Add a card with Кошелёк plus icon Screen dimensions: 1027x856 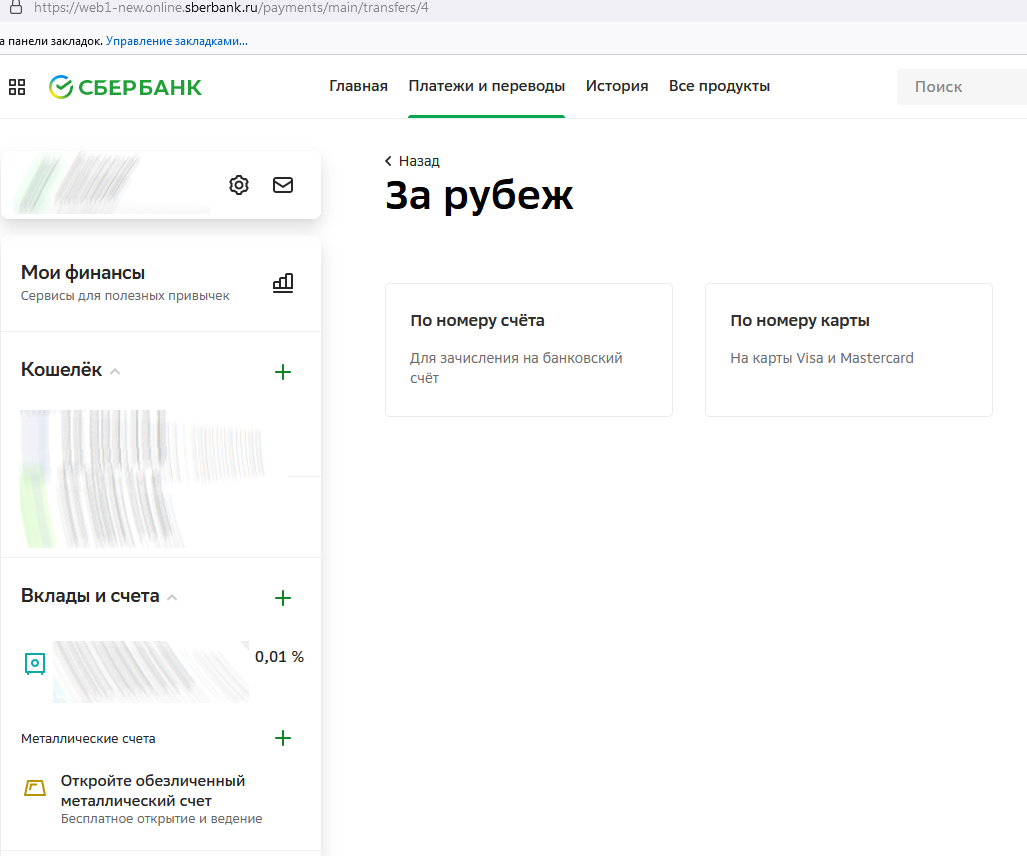pos(283,372)
